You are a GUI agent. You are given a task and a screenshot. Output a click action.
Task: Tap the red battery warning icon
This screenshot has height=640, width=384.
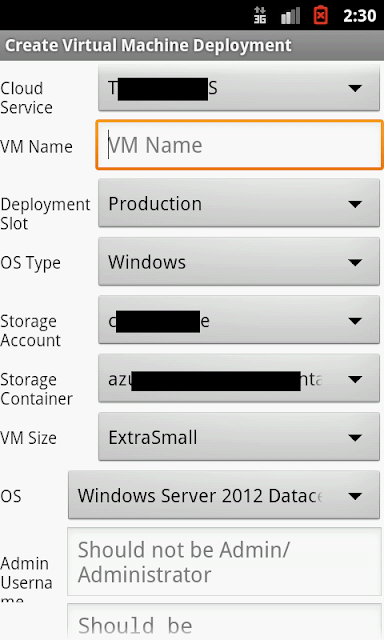(321, 15)
